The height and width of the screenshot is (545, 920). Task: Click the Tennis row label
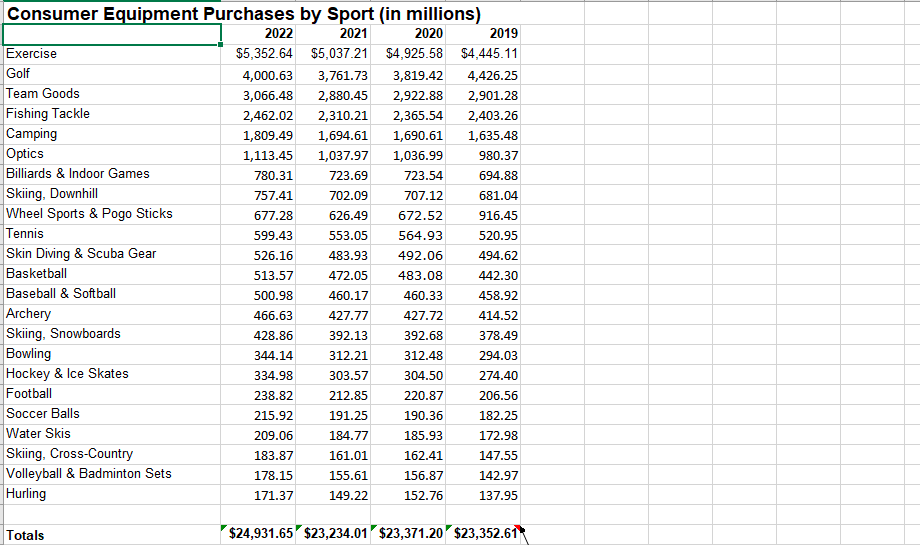click(x=25, y=233)
